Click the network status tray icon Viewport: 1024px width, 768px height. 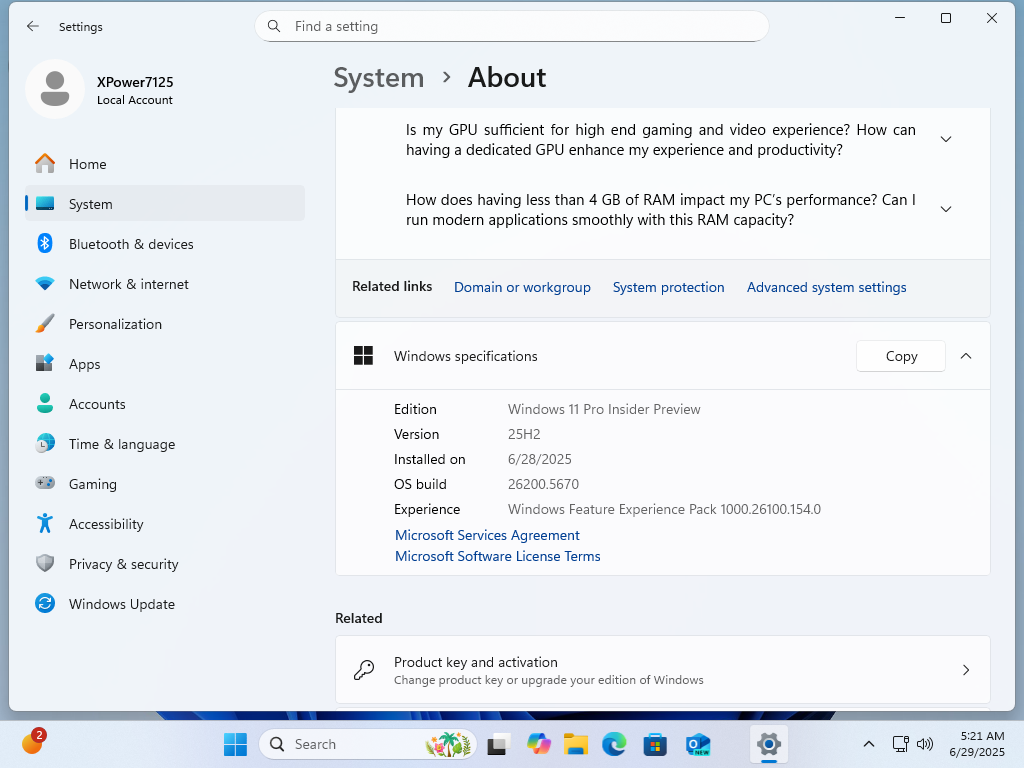[x=901, y=744]
